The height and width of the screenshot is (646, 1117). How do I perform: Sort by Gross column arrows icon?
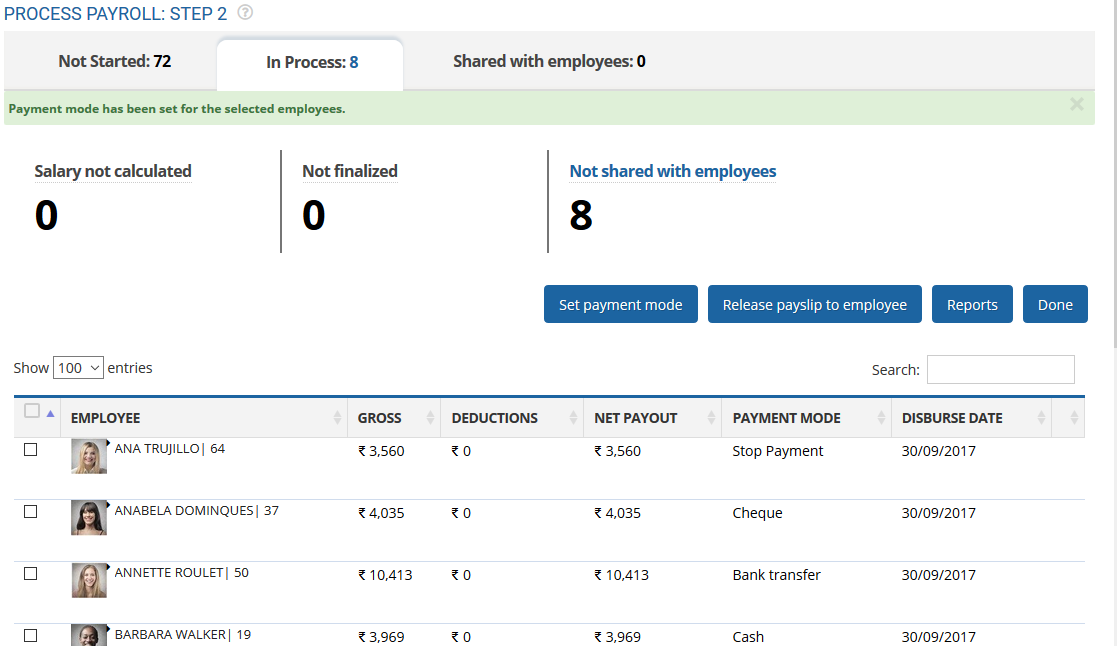pyautogui.click(x=430, y=418)
